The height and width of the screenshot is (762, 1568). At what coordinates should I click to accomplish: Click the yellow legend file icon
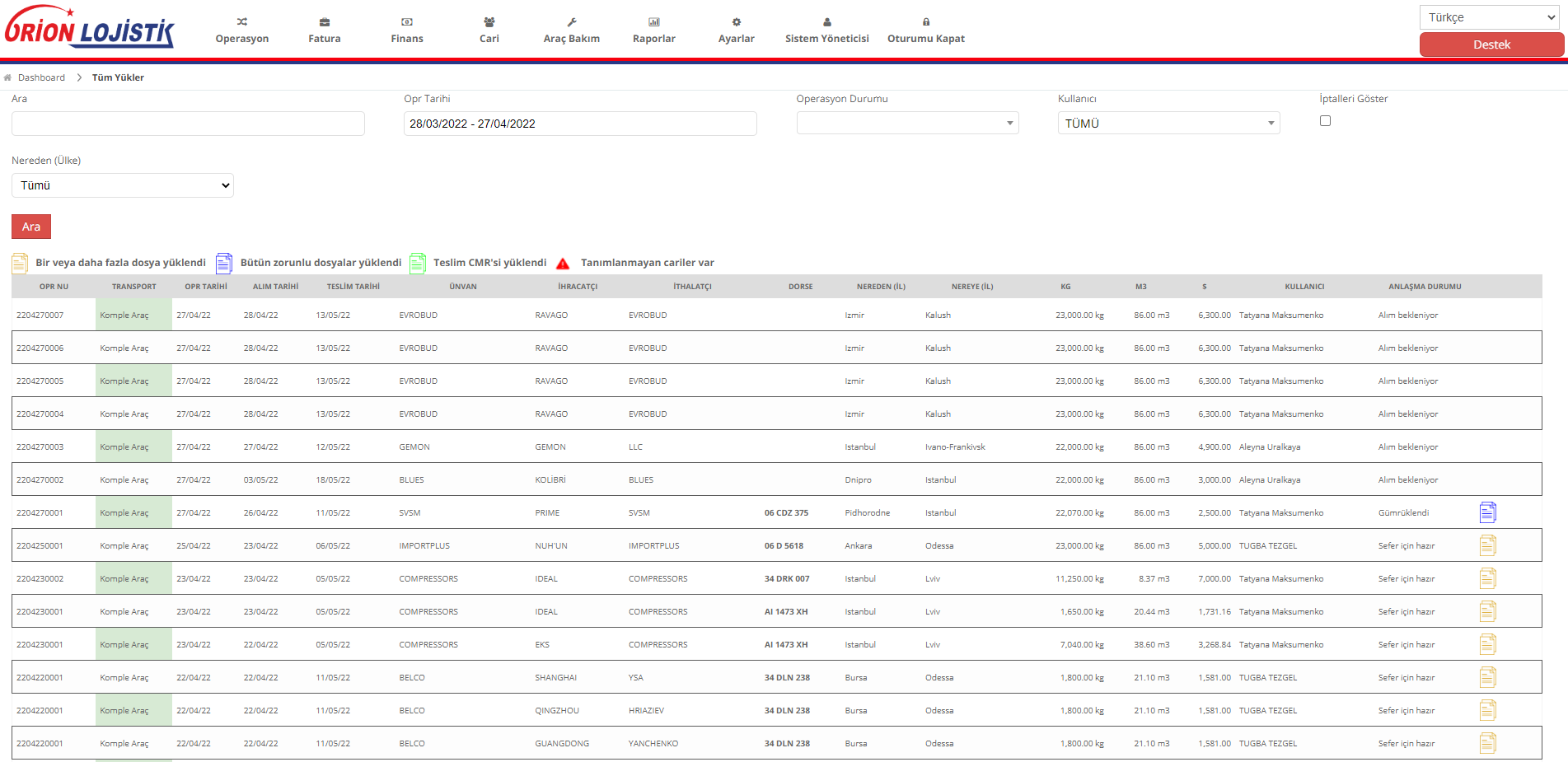pos(20,264)
